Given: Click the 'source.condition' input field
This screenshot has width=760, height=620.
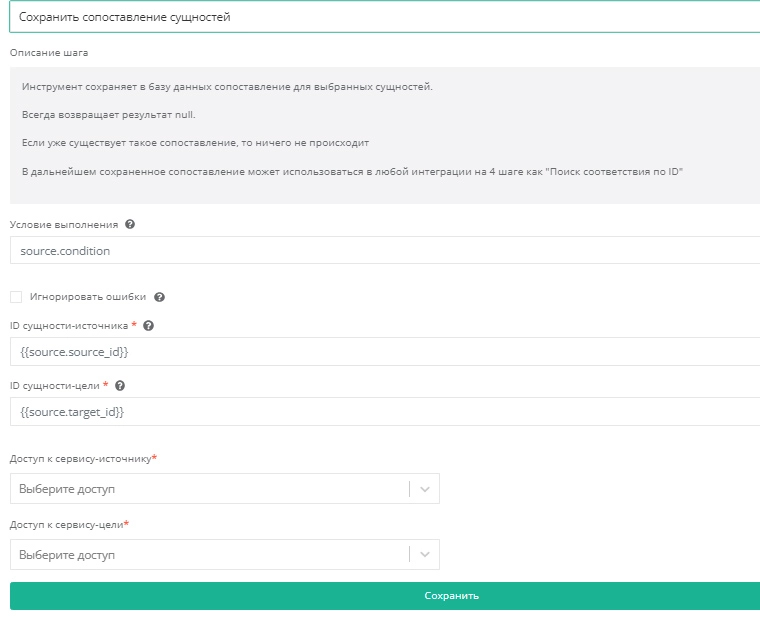Looking at the screenshot, I should [380, 251].
